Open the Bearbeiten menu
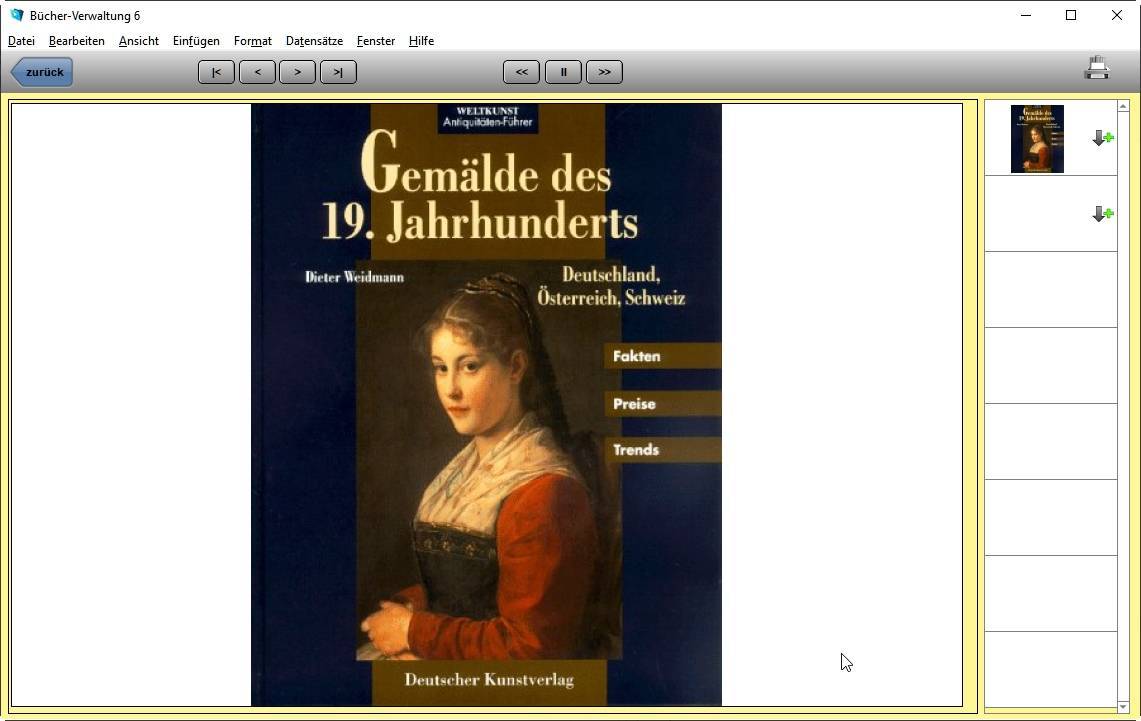The width and height of the screenshot is (1141, 721). tap(76, 41)
